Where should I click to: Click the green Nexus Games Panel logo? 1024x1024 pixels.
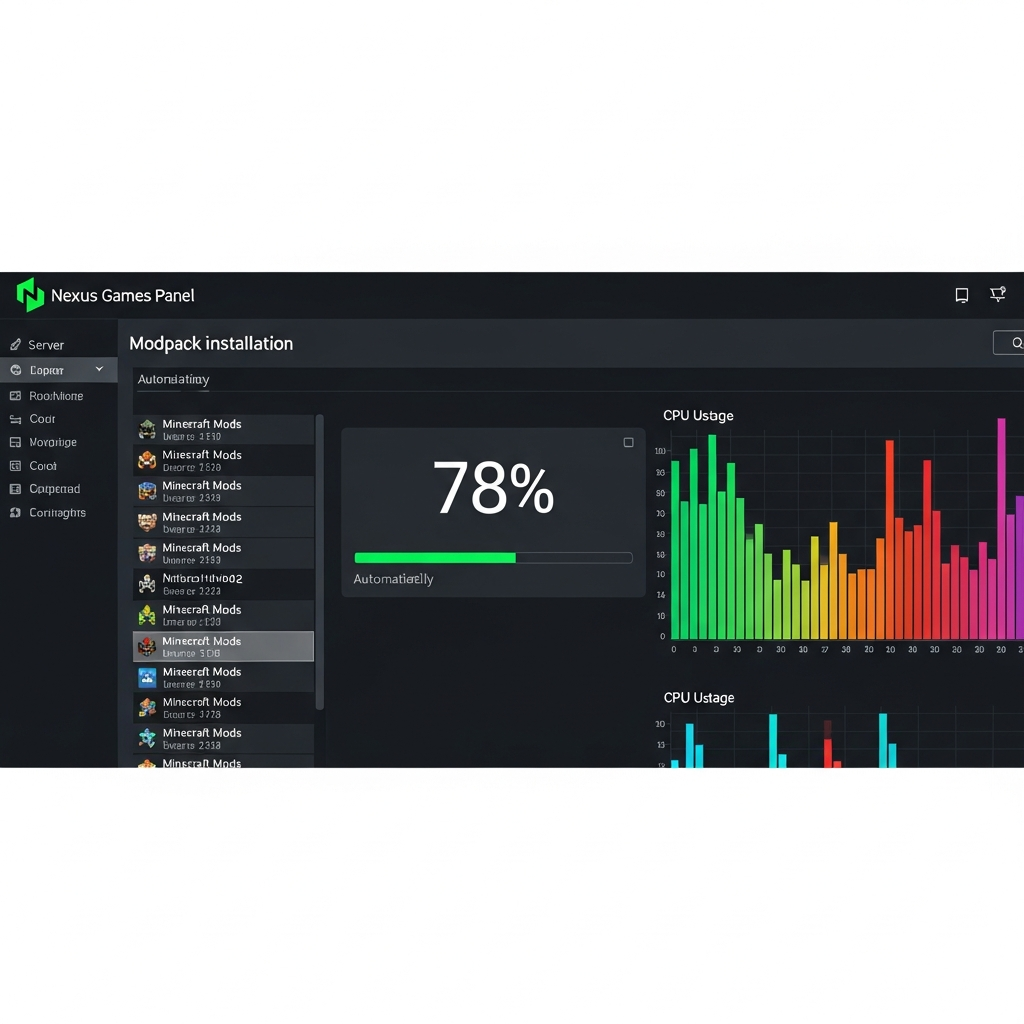click(30, 295)
